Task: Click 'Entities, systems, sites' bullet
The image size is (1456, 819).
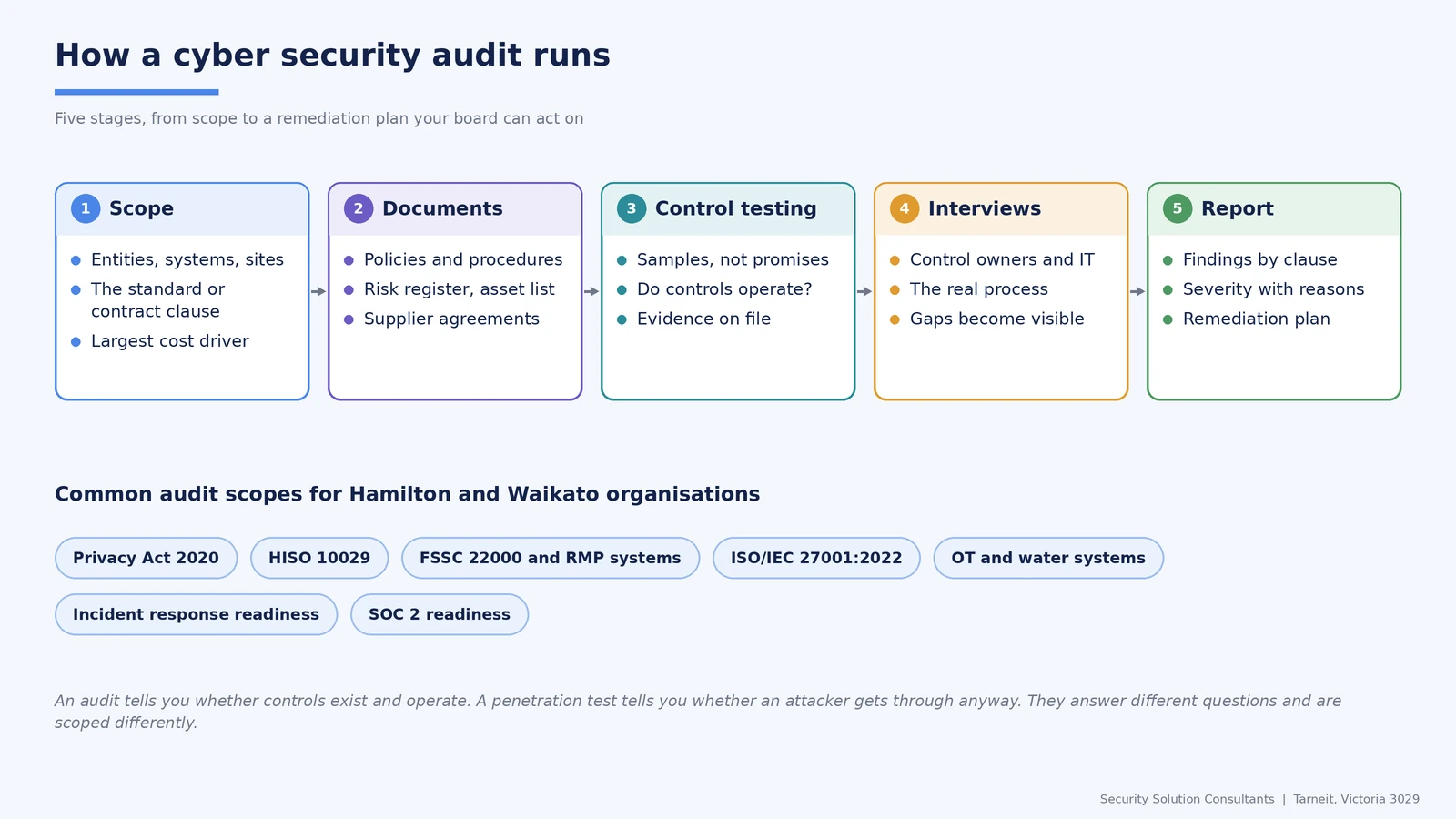Action: coord(187,260)
